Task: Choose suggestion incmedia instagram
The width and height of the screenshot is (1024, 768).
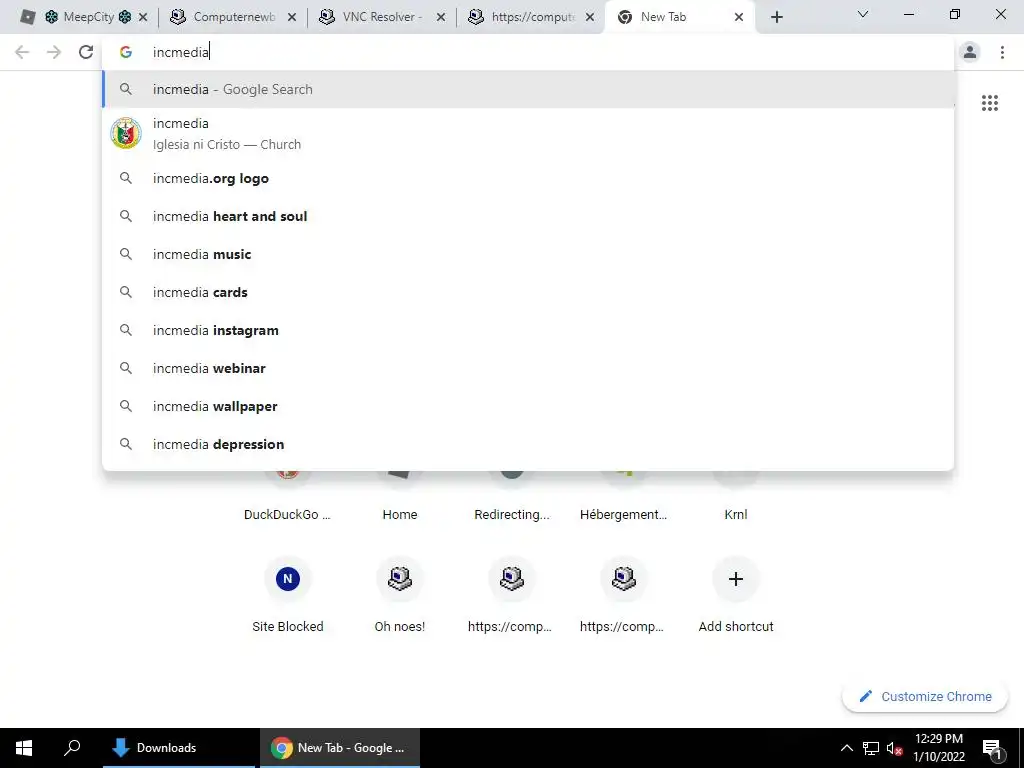Action: point(528,330)
